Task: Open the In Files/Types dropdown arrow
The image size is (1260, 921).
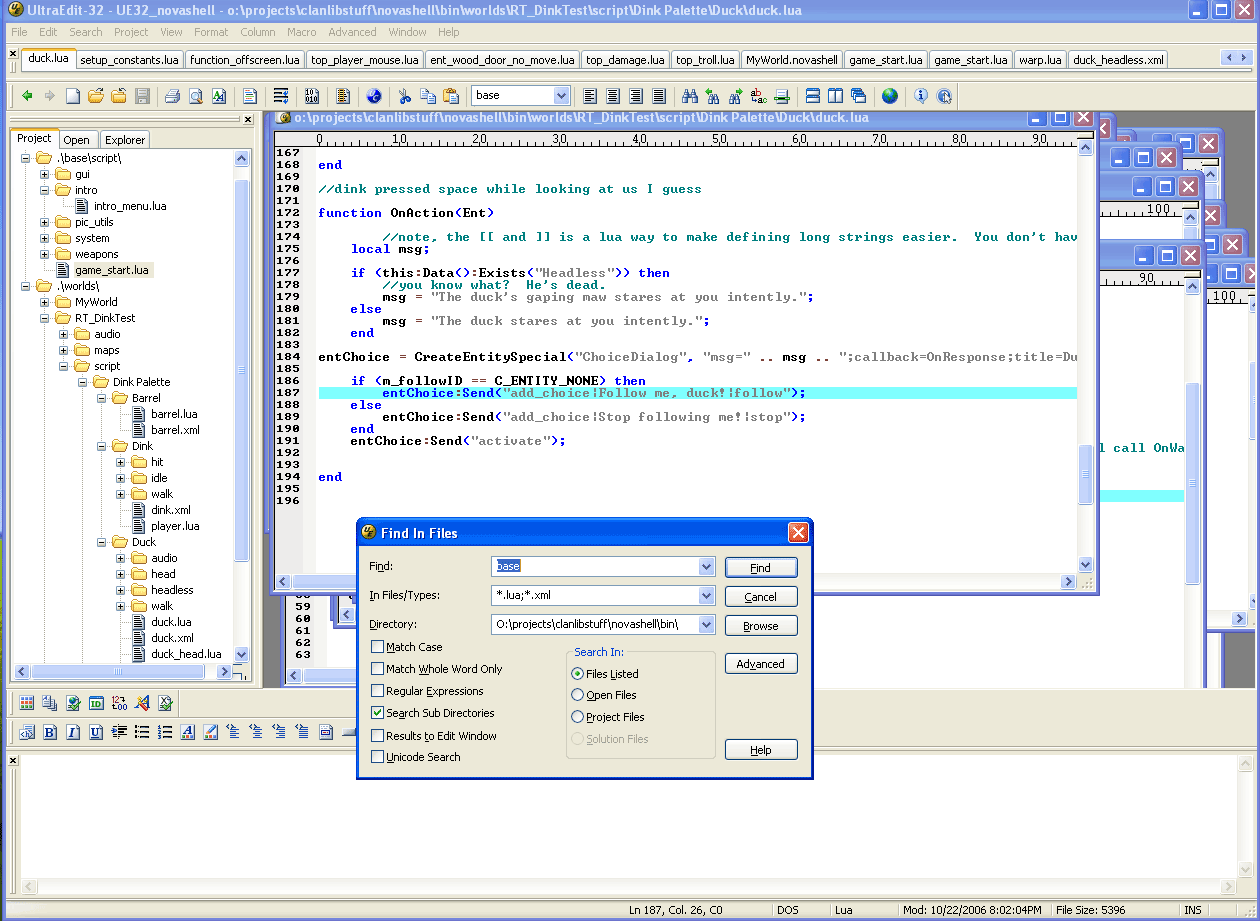Action: pos(707,595)
